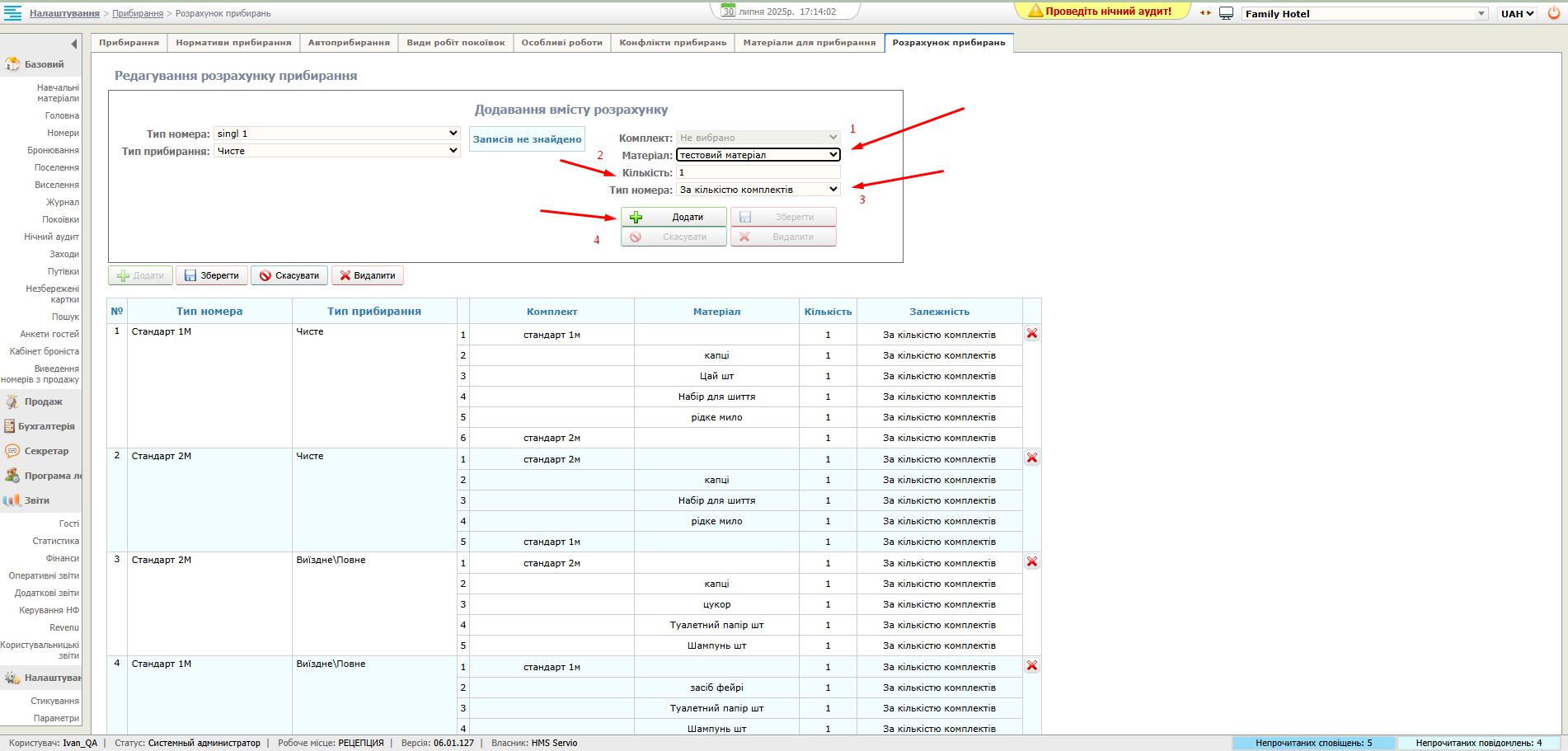This screenshot has height=751, width=1568.
Task: Open the Матеріал dropdown
Action: click(x=758, y=155)
